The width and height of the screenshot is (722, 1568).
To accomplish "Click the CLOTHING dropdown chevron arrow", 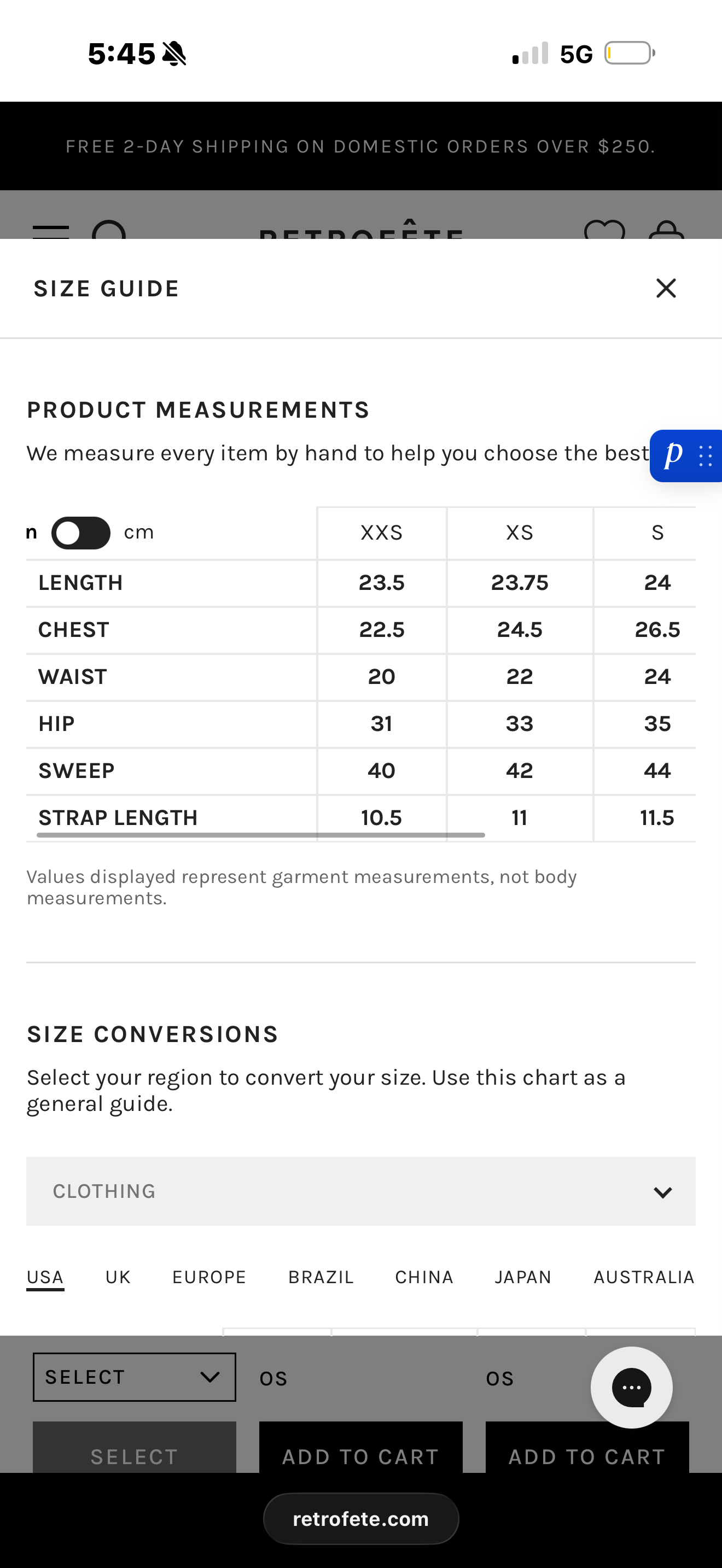I will point(662,1192).
